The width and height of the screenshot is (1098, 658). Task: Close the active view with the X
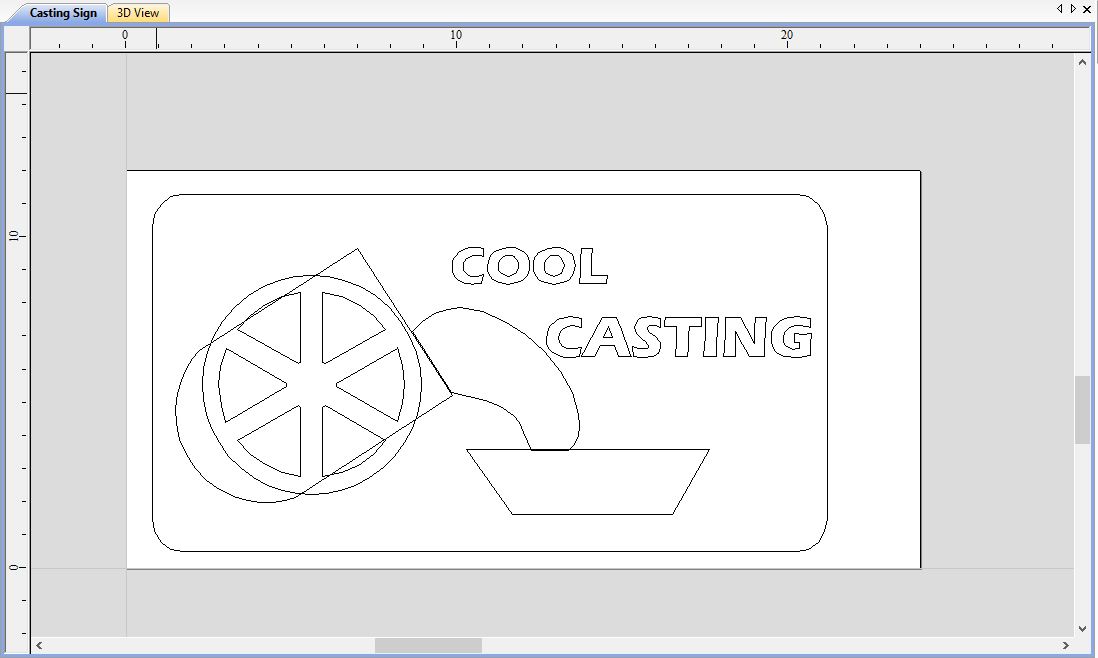pyautogui.click(x=1087, y=9)
